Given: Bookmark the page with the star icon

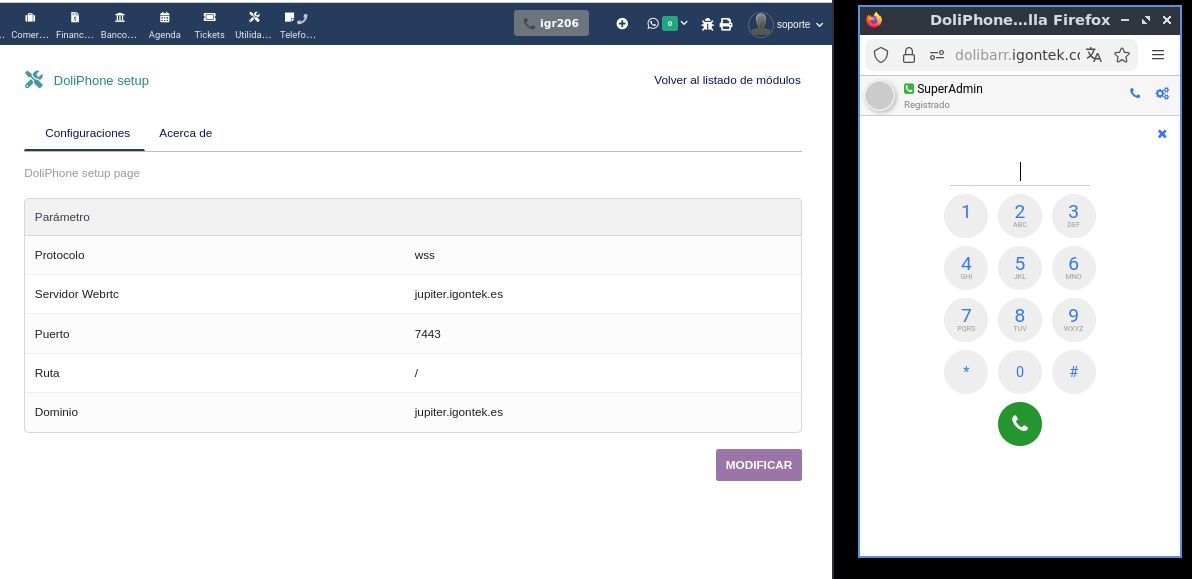Looking at the screenshot, I should [x=1122, y=55].
